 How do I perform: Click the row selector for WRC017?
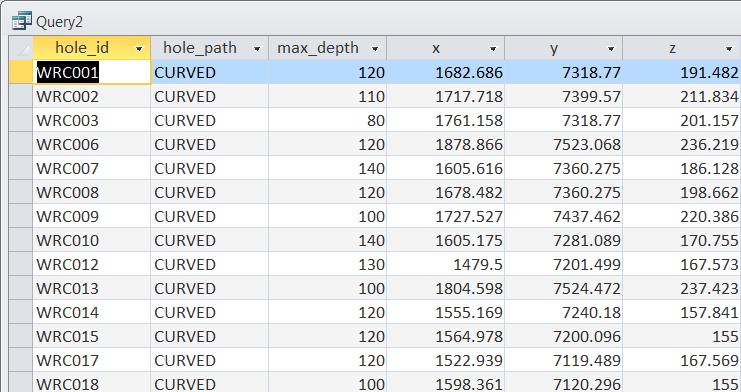tap(21, 360)
